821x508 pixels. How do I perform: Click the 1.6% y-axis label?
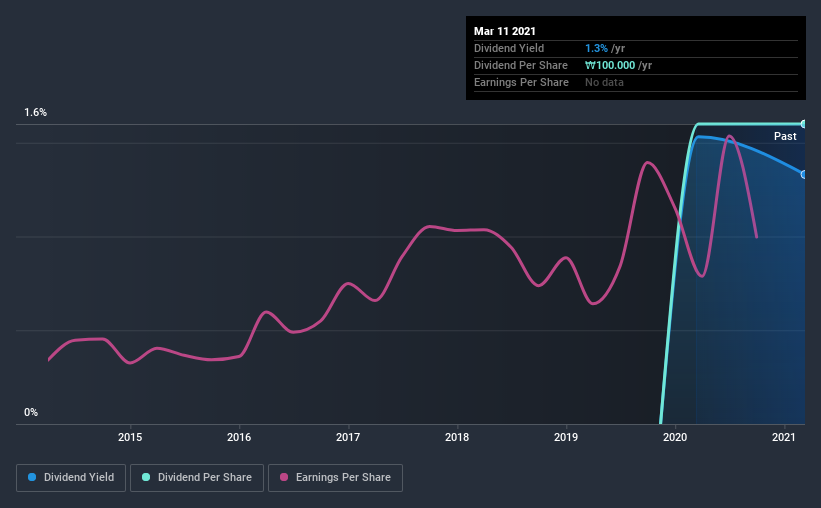tap(36, 113)
